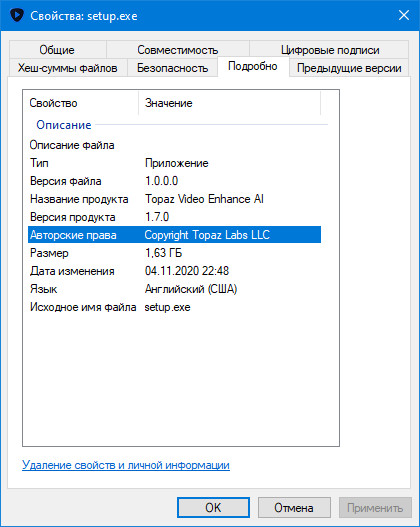Image resolution: width=420 pixels, height=527 pixels.
Task: Select the highlighted Авторские права row
Action: 174,235
